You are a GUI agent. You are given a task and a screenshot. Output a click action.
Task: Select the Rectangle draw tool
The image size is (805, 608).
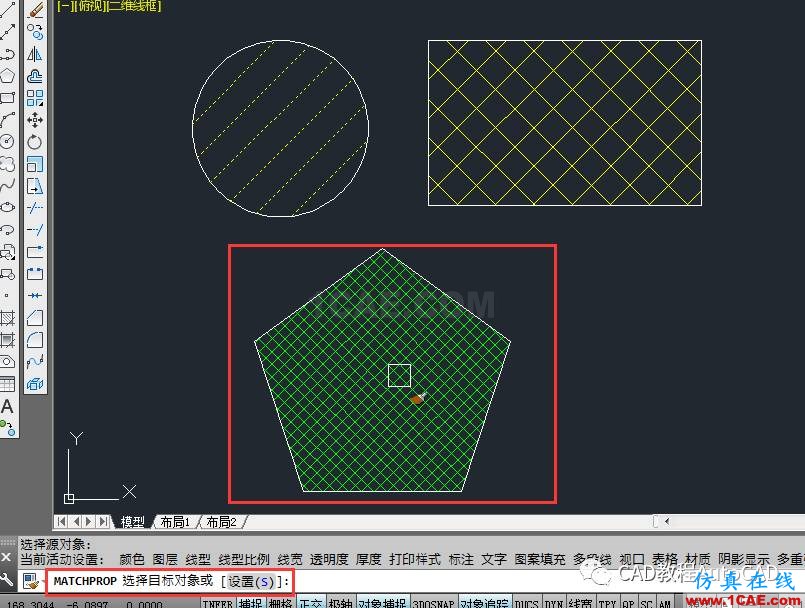7,98
